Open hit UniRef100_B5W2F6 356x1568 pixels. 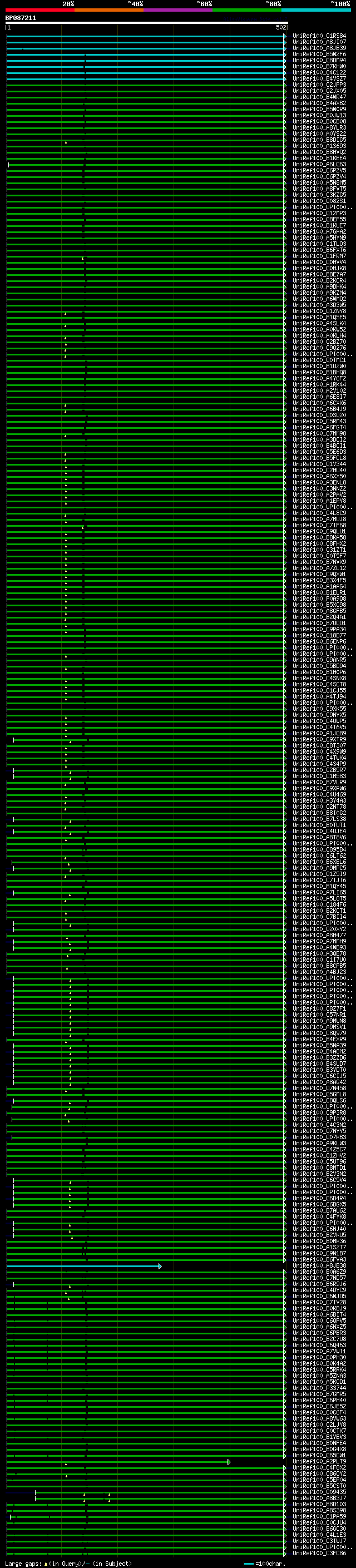[319, 54]
